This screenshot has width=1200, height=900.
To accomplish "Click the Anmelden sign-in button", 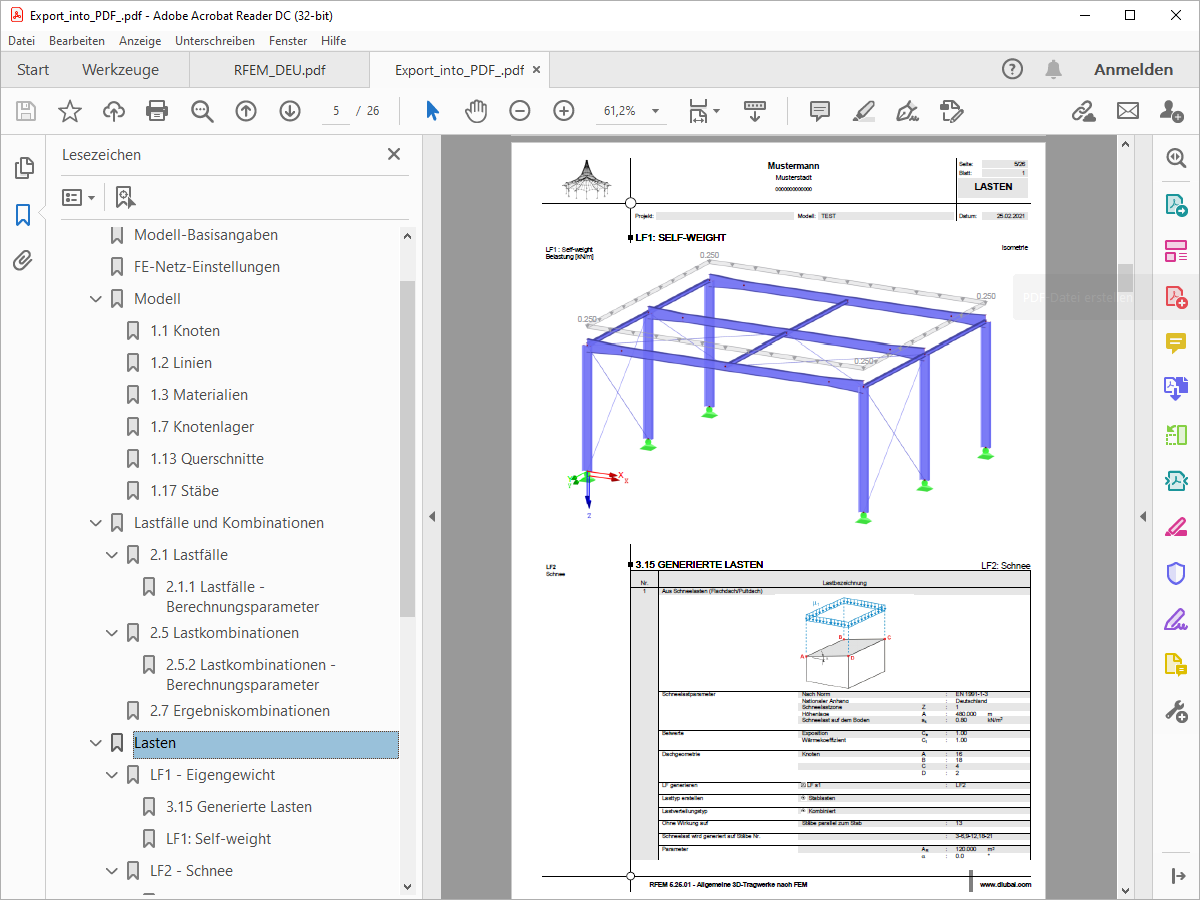I will (x=1134, y=69).
